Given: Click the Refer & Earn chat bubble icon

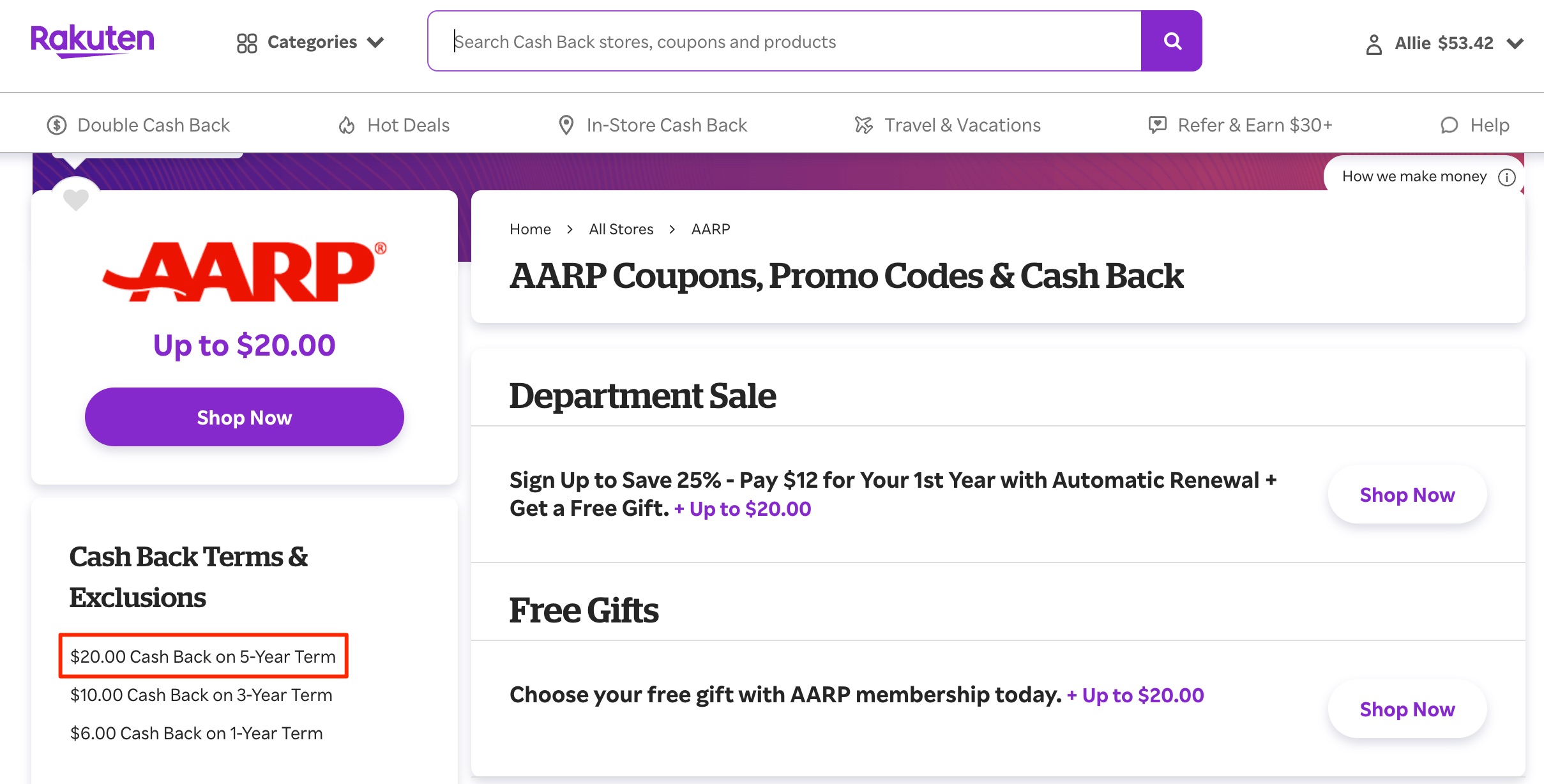Looking at the screenshot, I should [x=1157, y=124].
